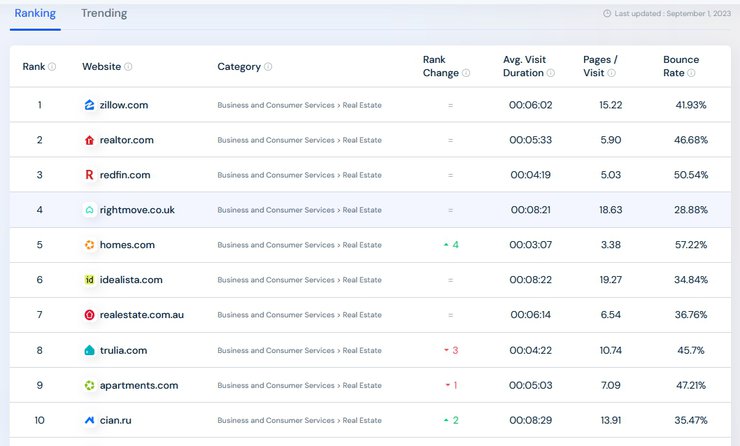Click the green up arrow for homes.com
The height and width of the screenshot is (446, 740).
coord(446,244)
